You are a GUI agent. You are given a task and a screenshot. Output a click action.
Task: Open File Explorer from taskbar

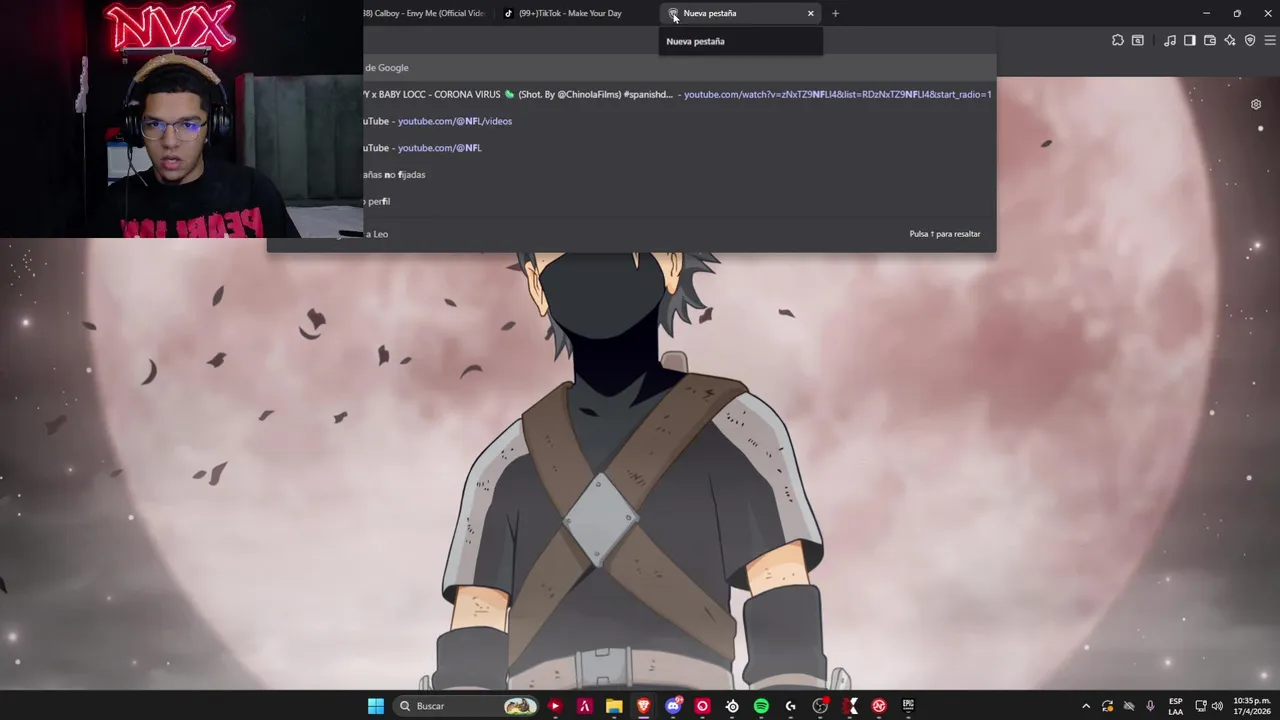pyautogui.click(x=614, y=706)
